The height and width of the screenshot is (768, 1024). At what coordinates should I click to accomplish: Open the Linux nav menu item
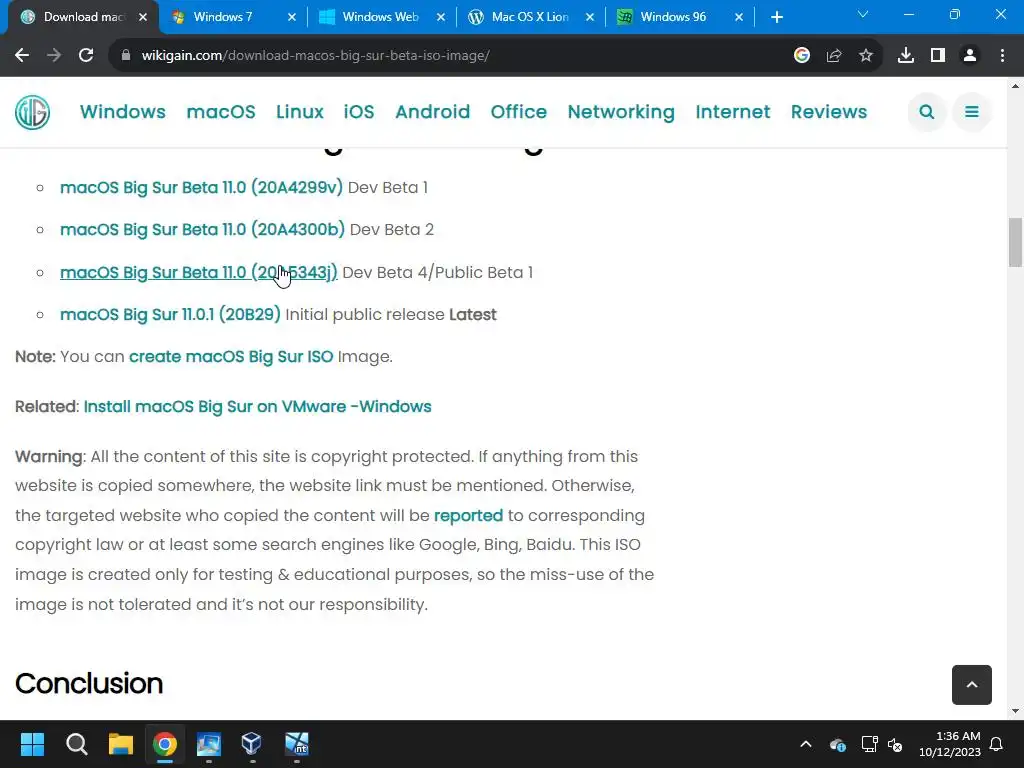300,112
